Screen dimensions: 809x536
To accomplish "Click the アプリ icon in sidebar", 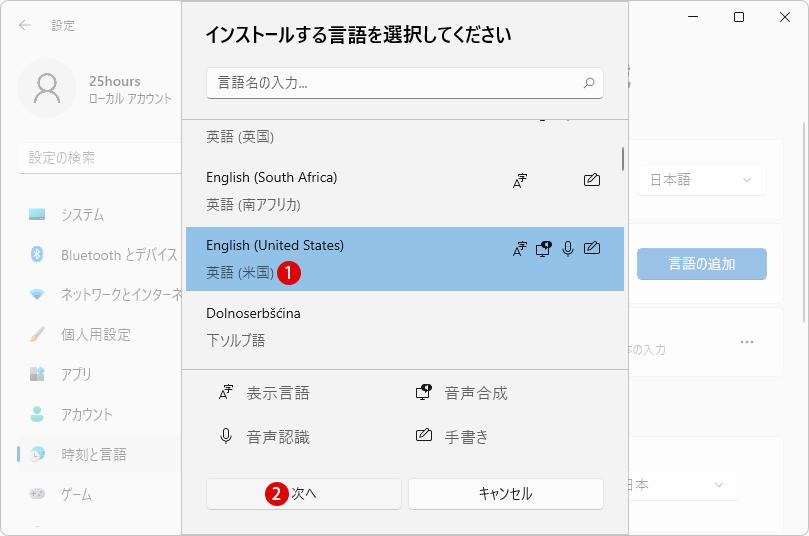I will pyautogui.click(x=37, y=374).
